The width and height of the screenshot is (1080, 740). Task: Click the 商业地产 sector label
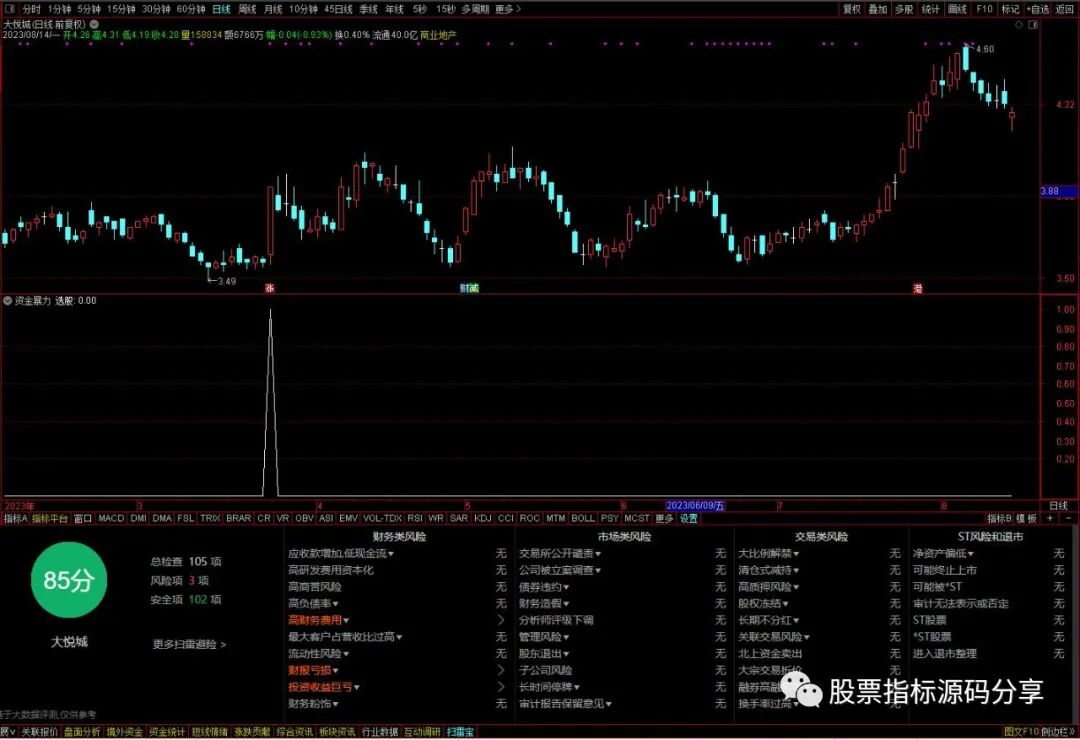438,34
